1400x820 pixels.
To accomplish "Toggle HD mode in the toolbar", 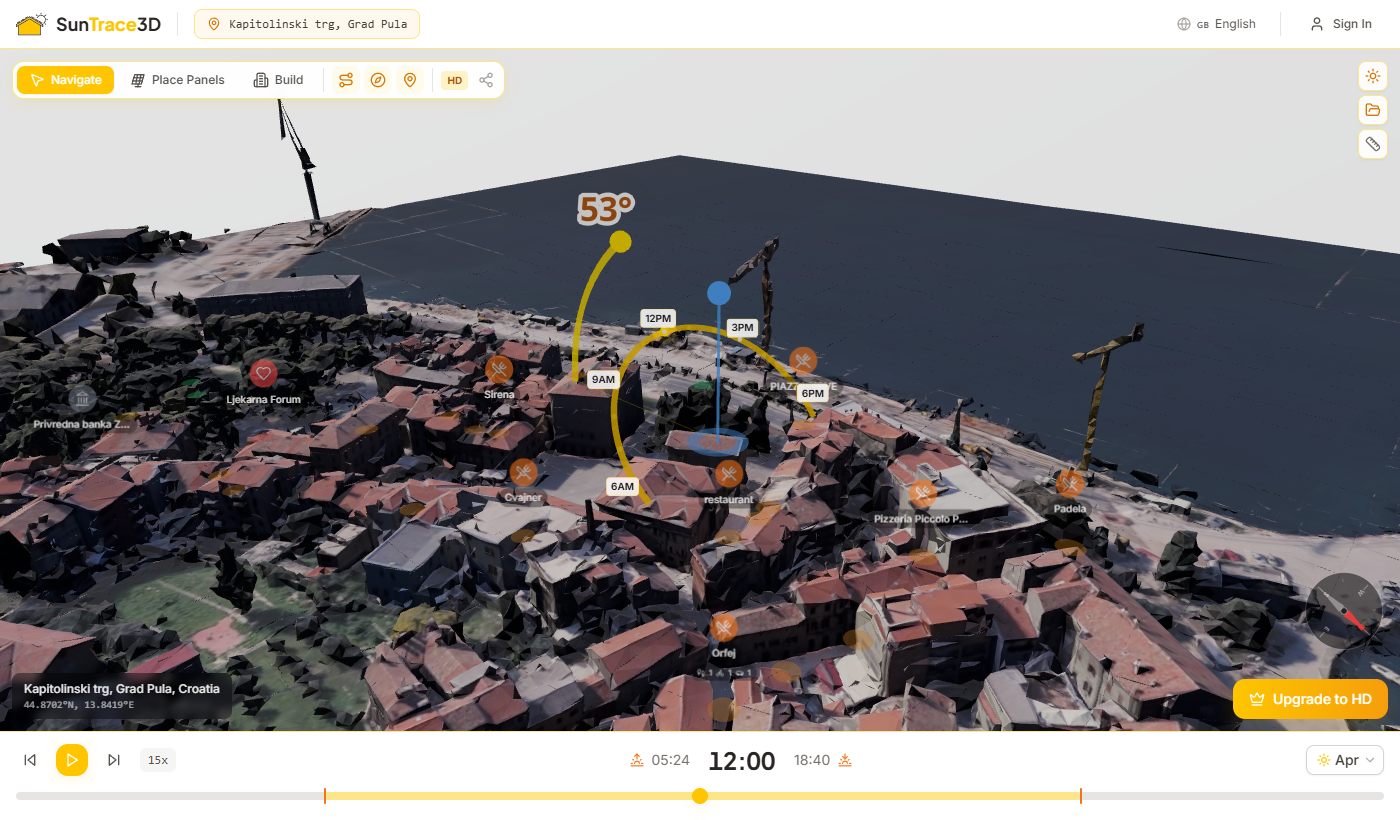I will click(454, 80).
